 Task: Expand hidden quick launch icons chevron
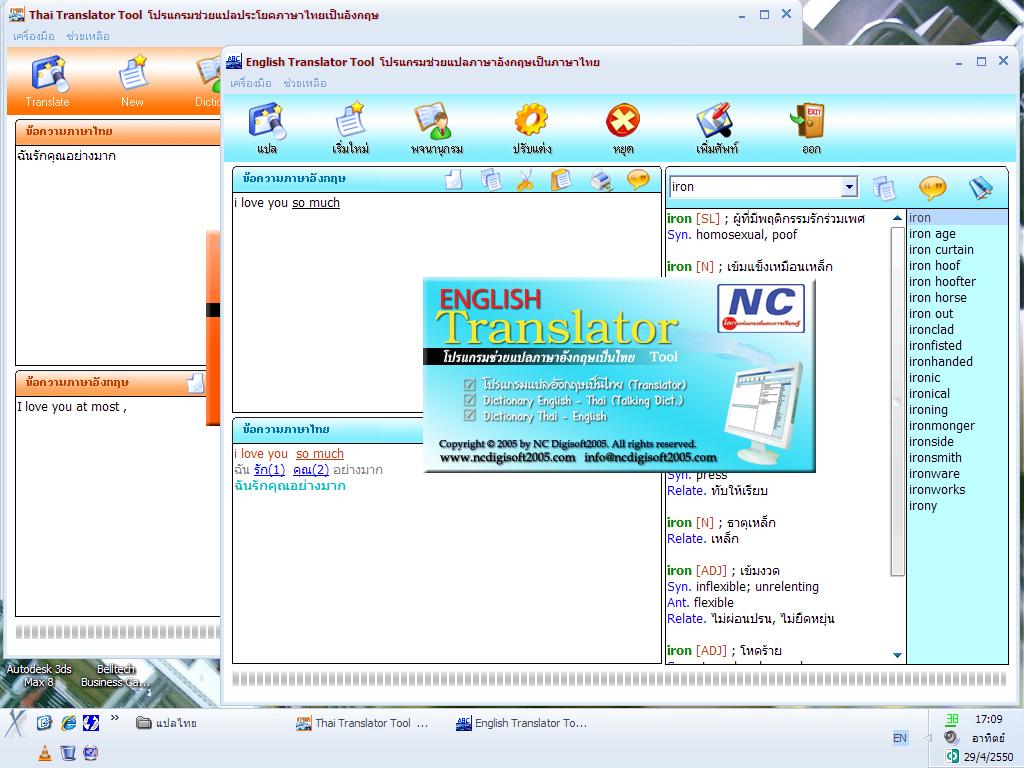pos(115,718)
